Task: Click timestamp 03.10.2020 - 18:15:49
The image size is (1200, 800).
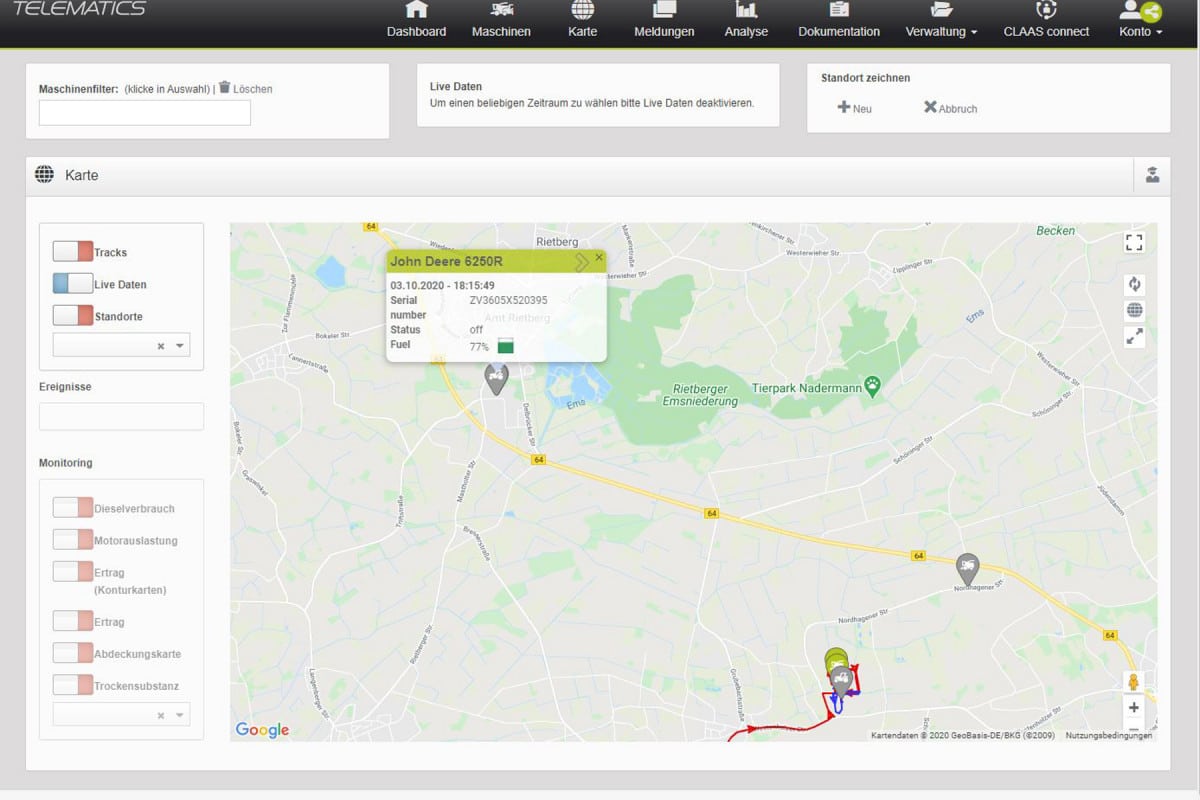Action: (x=442, y=285)
